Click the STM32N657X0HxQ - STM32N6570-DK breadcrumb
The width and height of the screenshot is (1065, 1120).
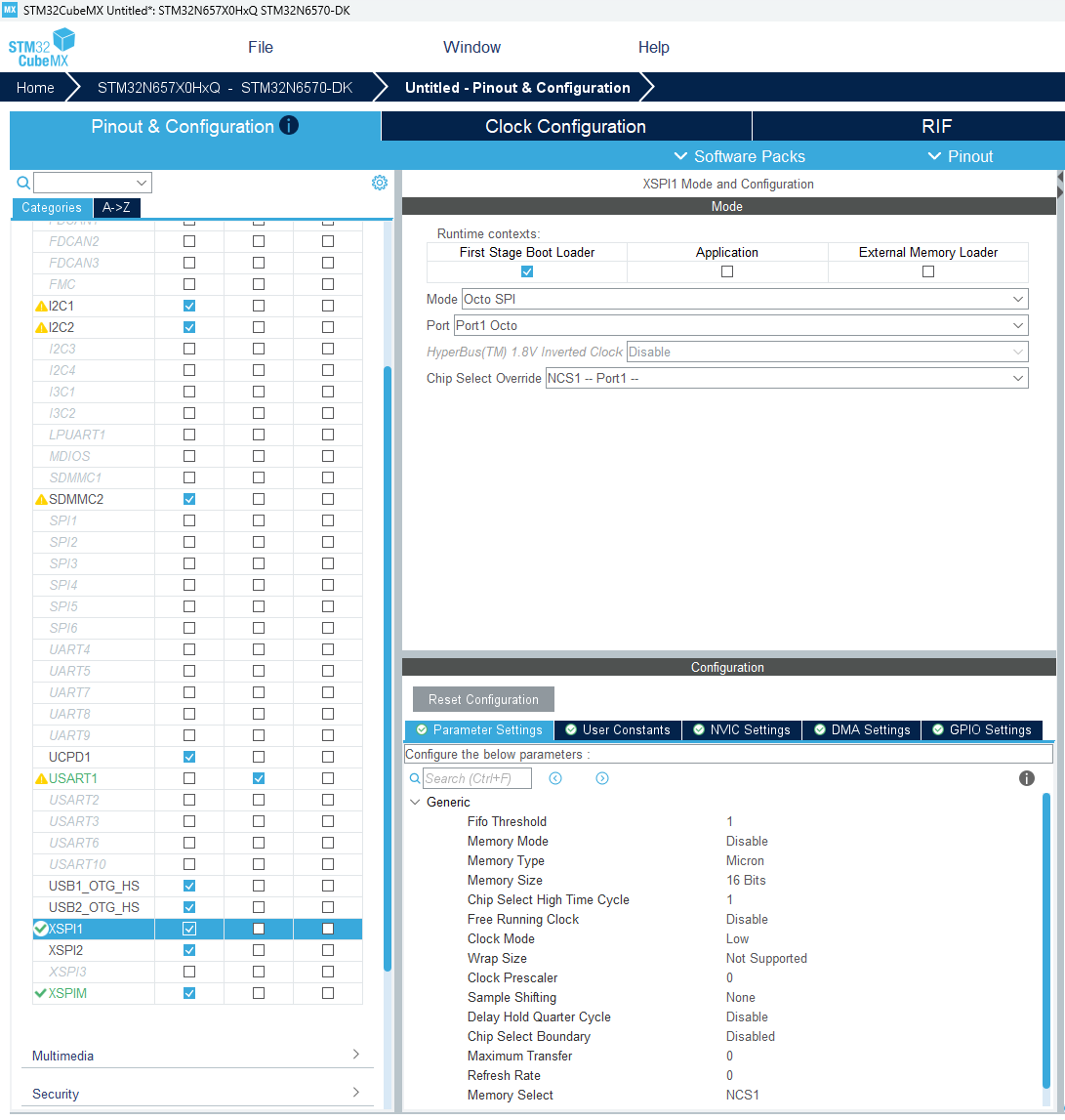tap(225, 87)
